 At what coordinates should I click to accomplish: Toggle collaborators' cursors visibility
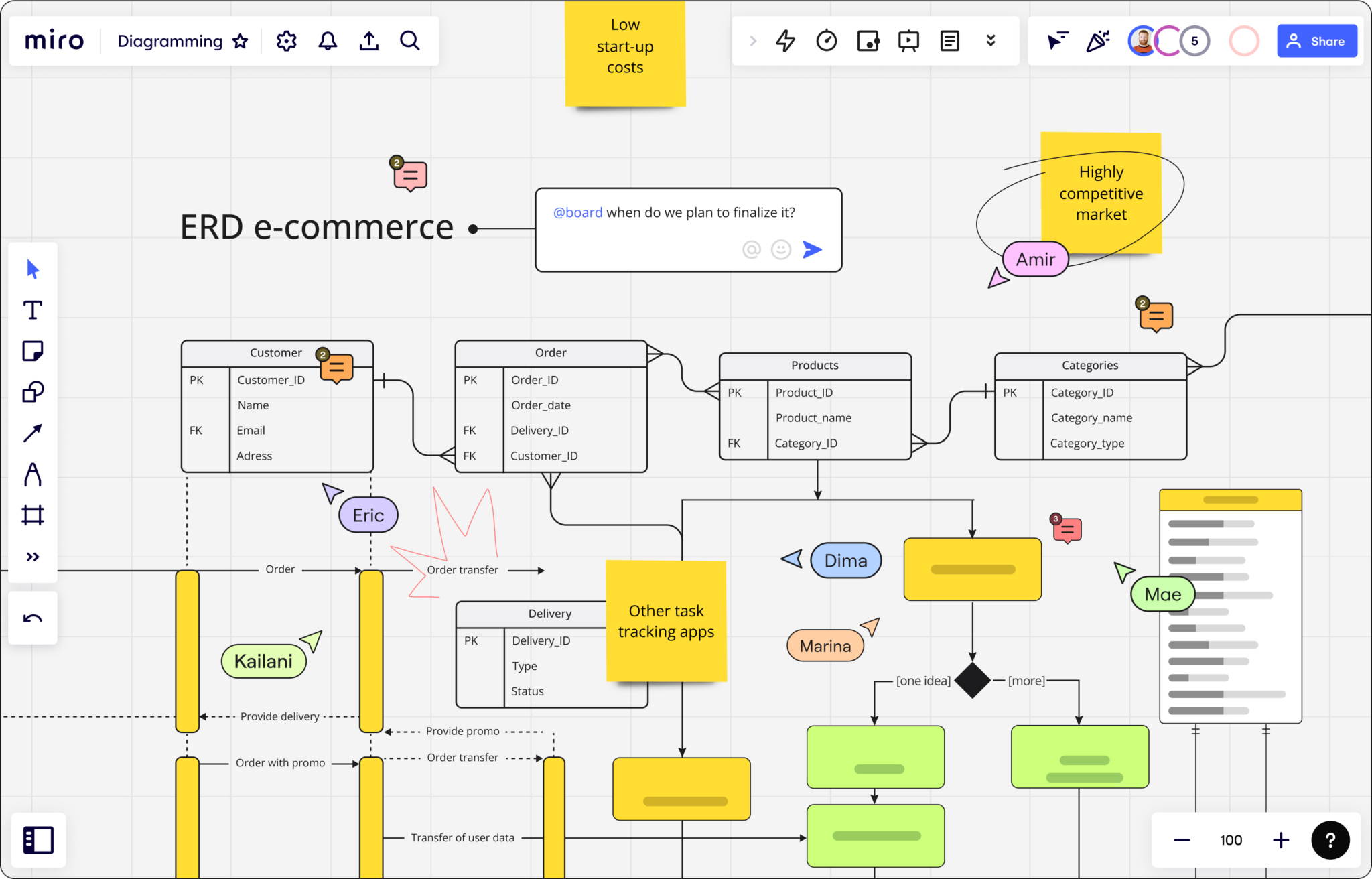pyautogui.click(x=1056, y=41)
